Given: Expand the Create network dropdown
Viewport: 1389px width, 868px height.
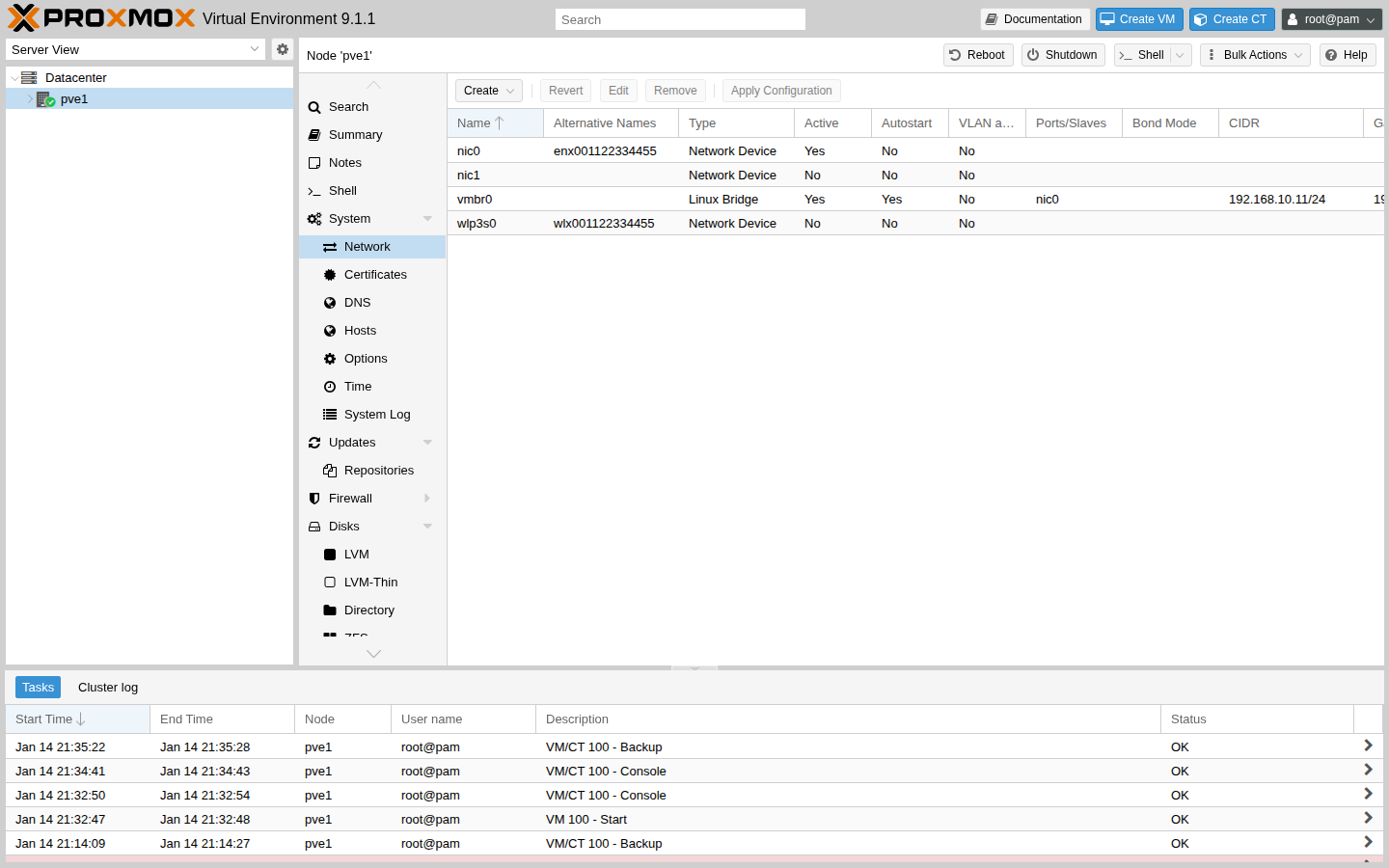Looking at the screenshot, I should (488, 91).
